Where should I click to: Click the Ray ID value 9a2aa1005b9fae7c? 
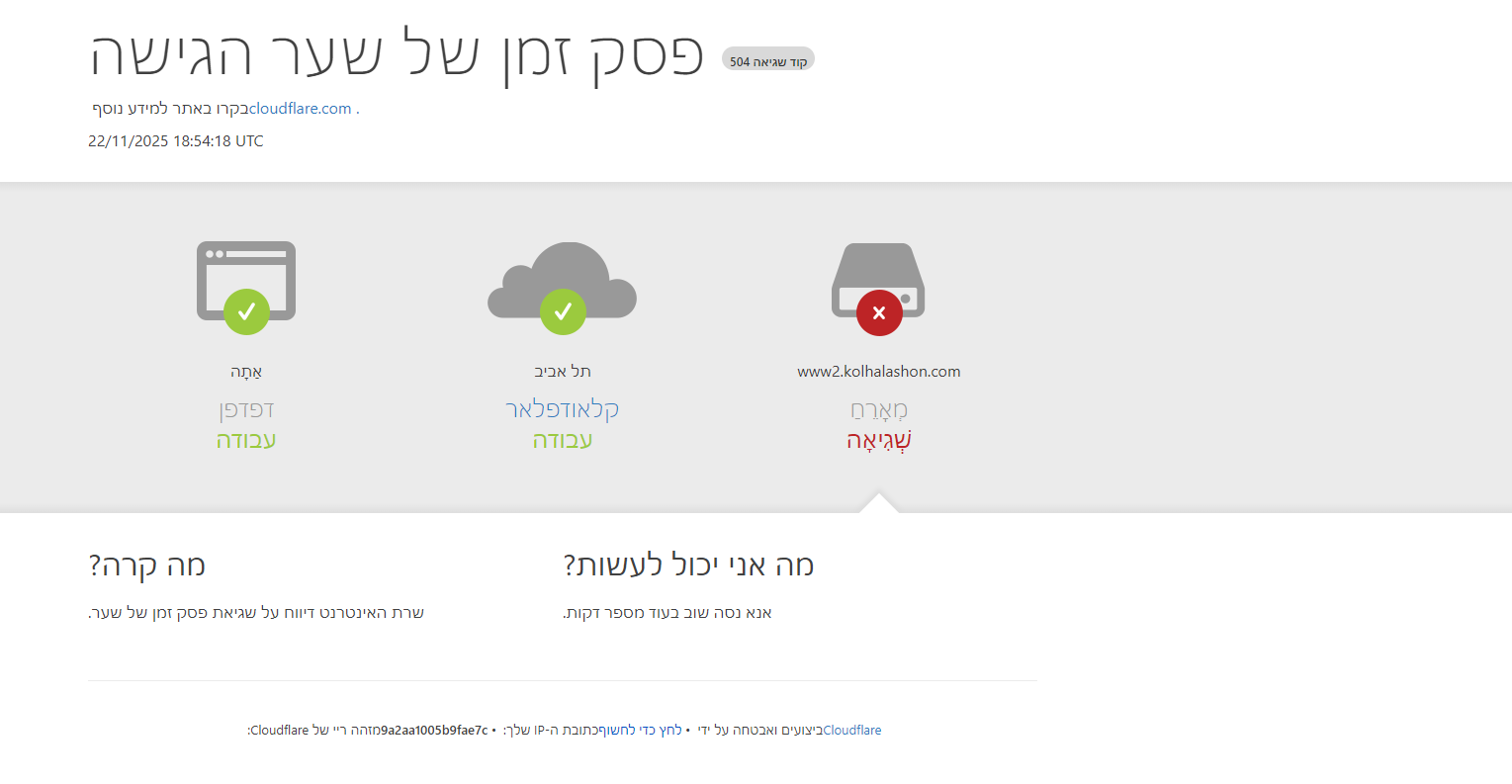pyautogui.click(x=434, y=731)
